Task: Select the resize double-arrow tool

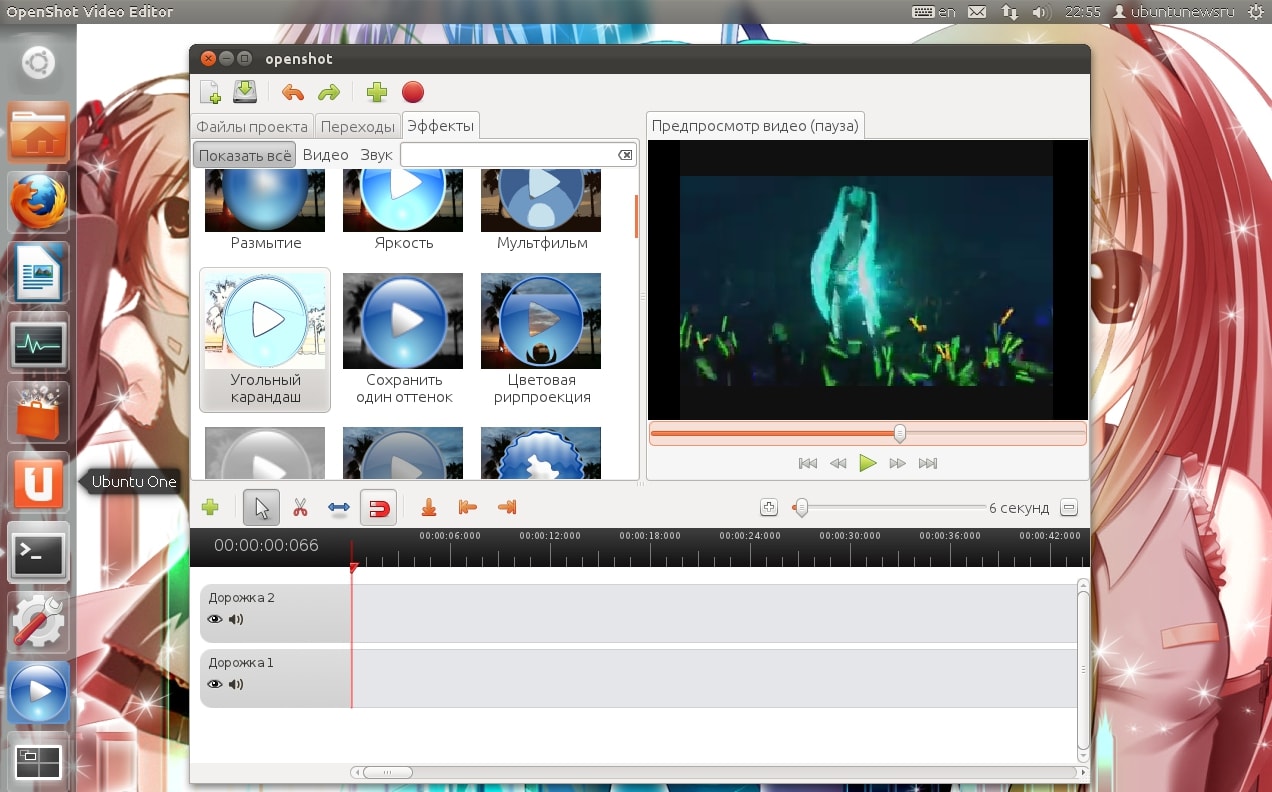Action: point(339,508)
